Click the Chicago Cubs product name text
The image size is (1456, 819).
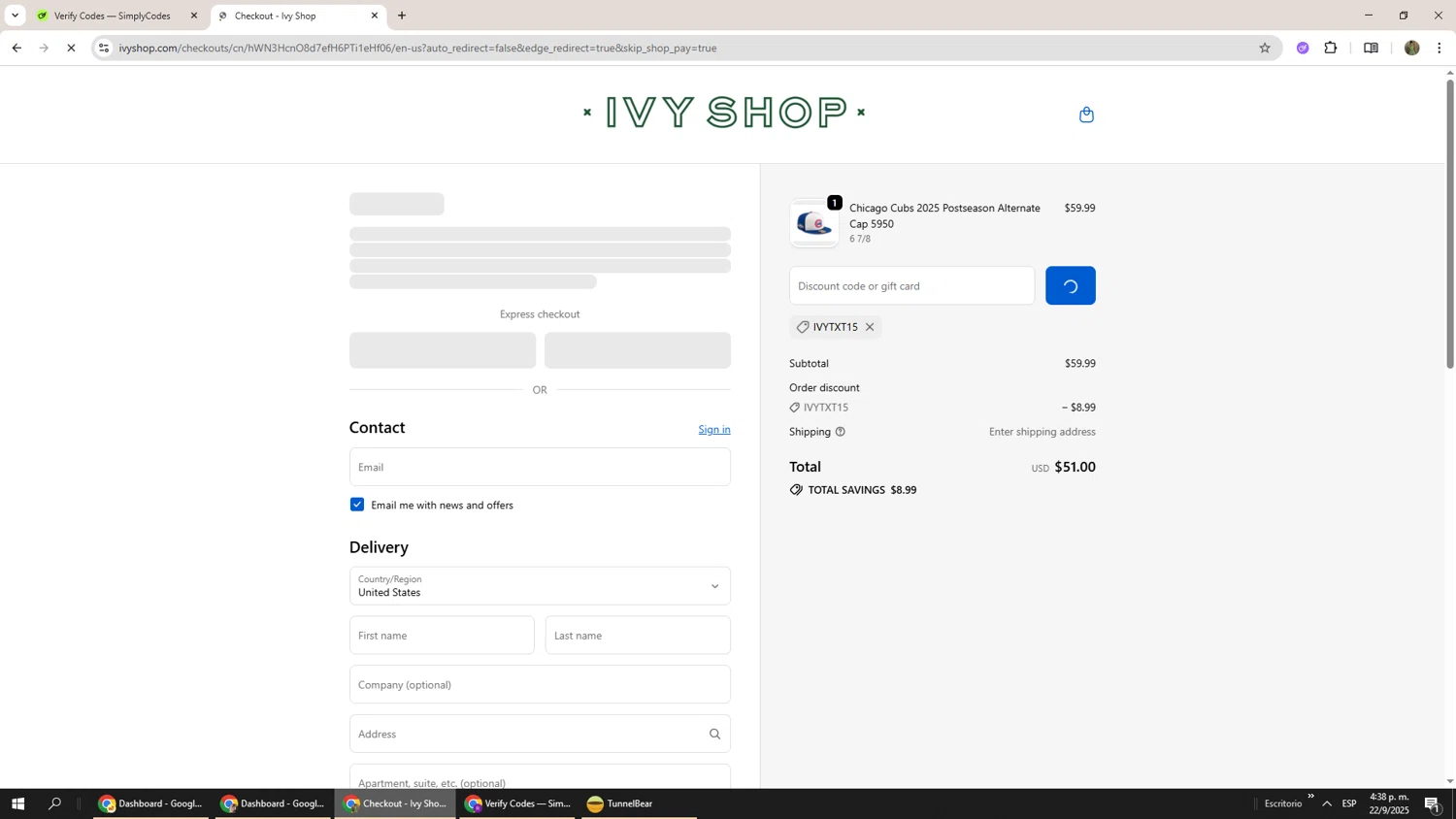[944, 215]
